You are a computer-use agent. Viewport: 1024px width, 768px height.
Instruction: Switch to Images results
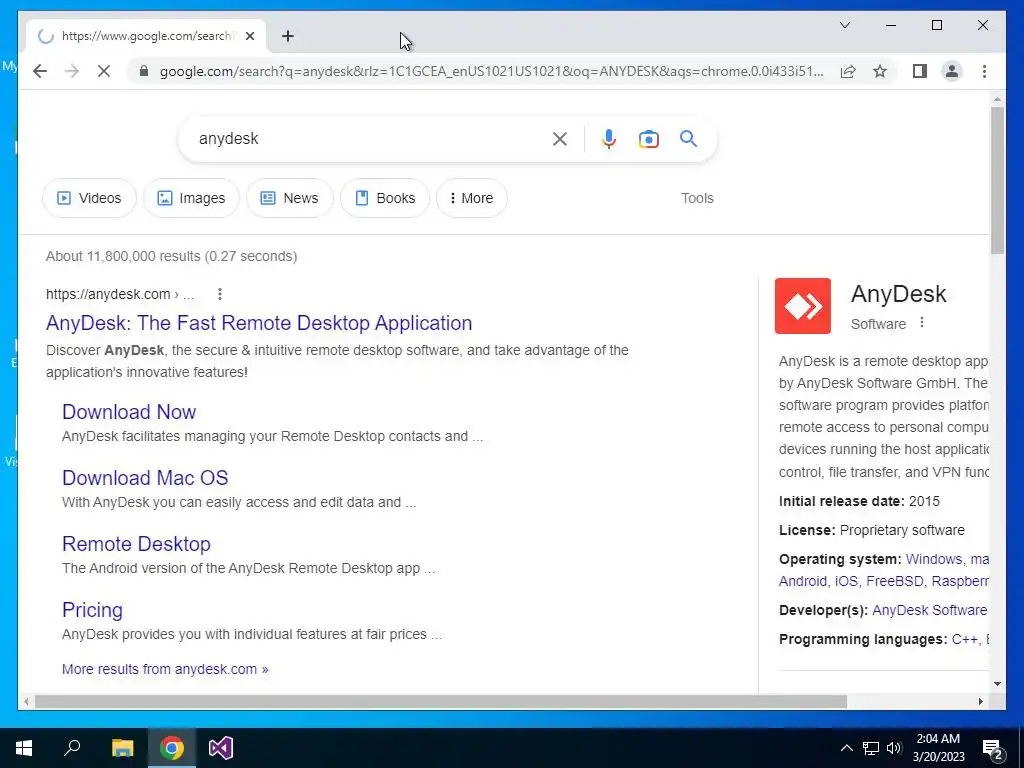point(191,198)
